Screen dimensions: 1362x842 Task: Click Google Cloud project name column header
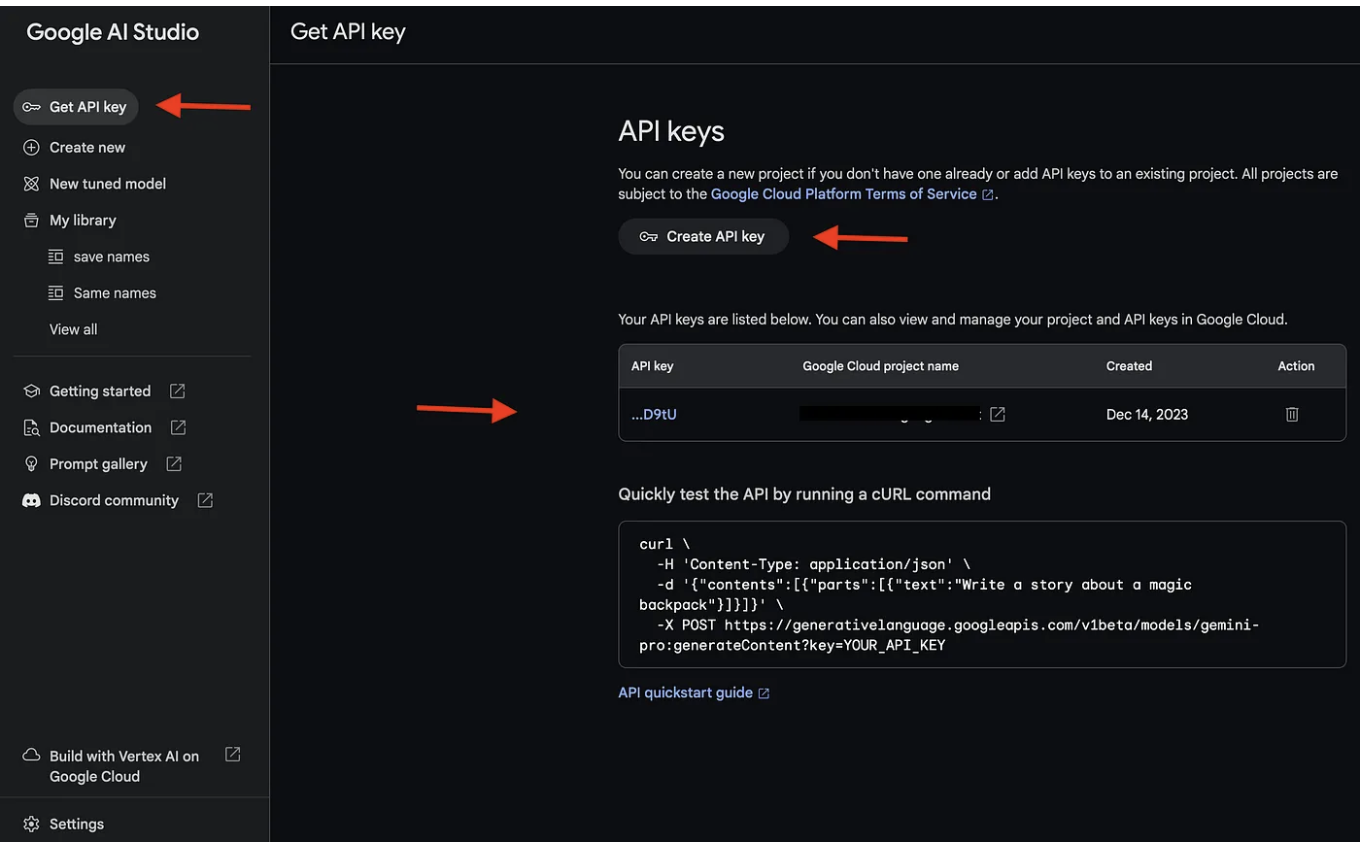[880, 366]
